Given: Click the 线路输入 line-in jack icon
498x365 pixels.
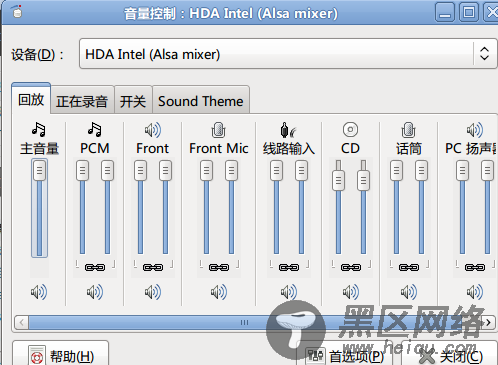Looking at the screenshot, I should (288, 130).
